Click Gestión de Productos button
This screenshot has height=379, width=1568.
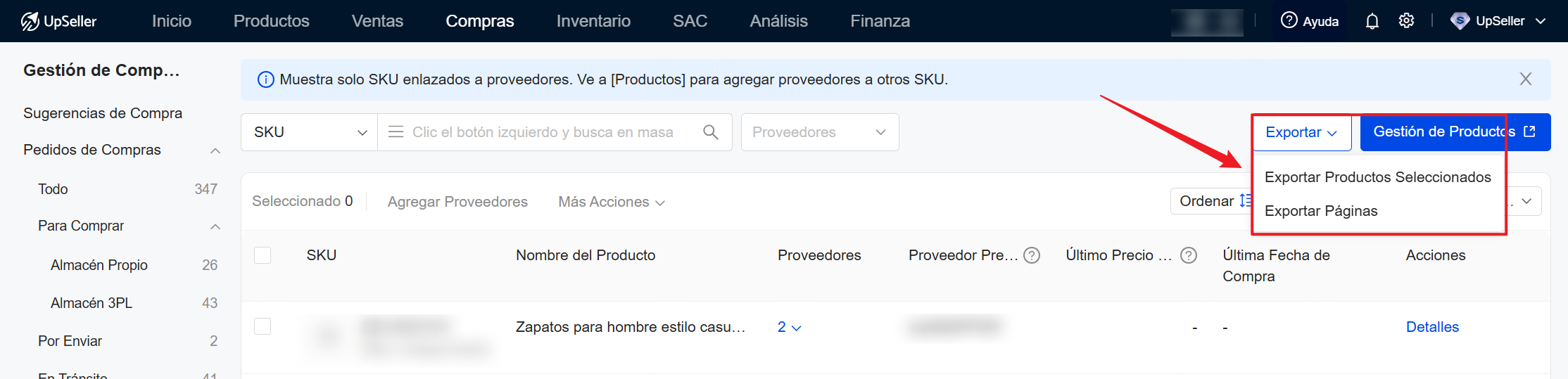point(1455,132)
